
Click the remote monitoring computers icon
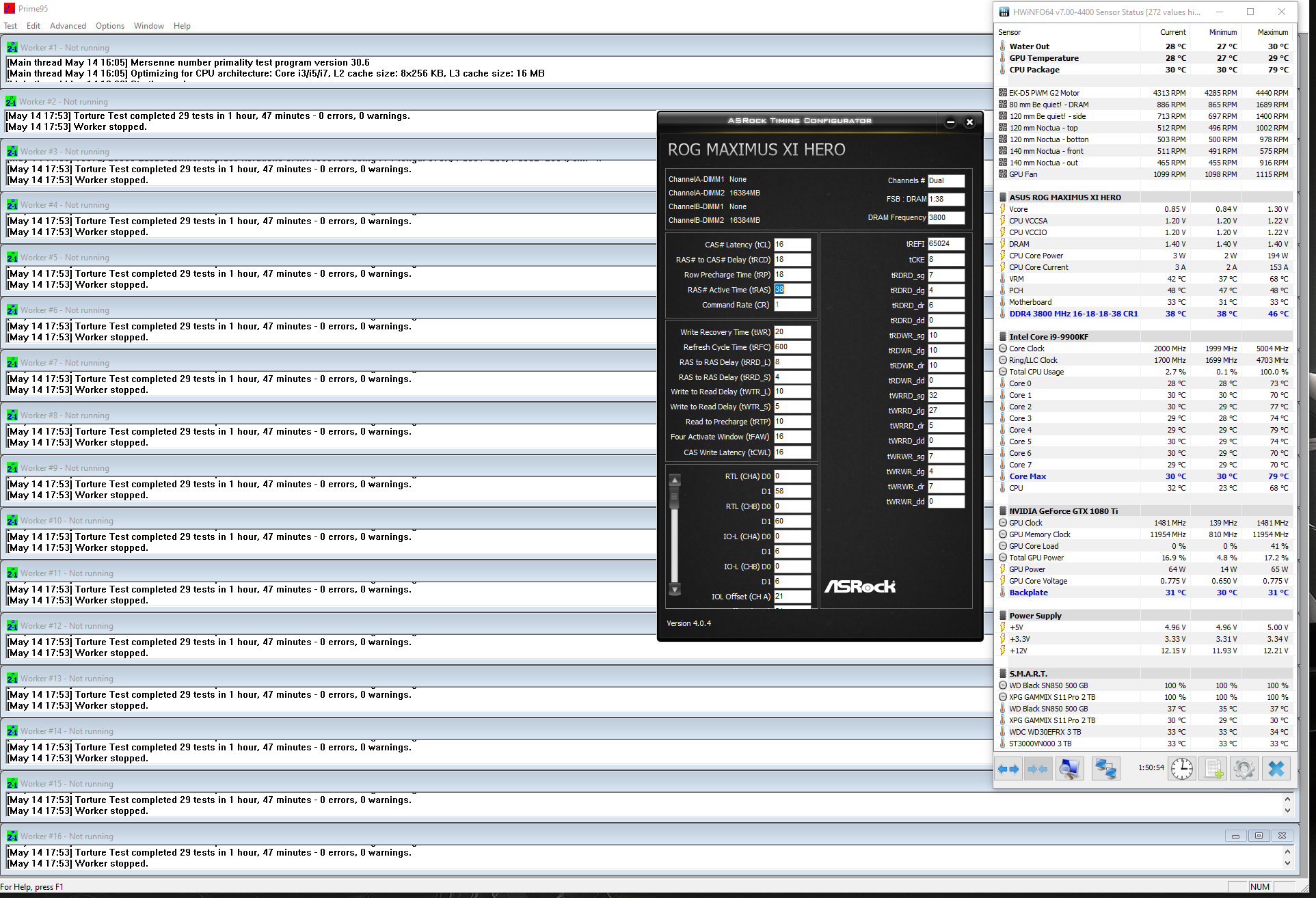coord(1105,769)
